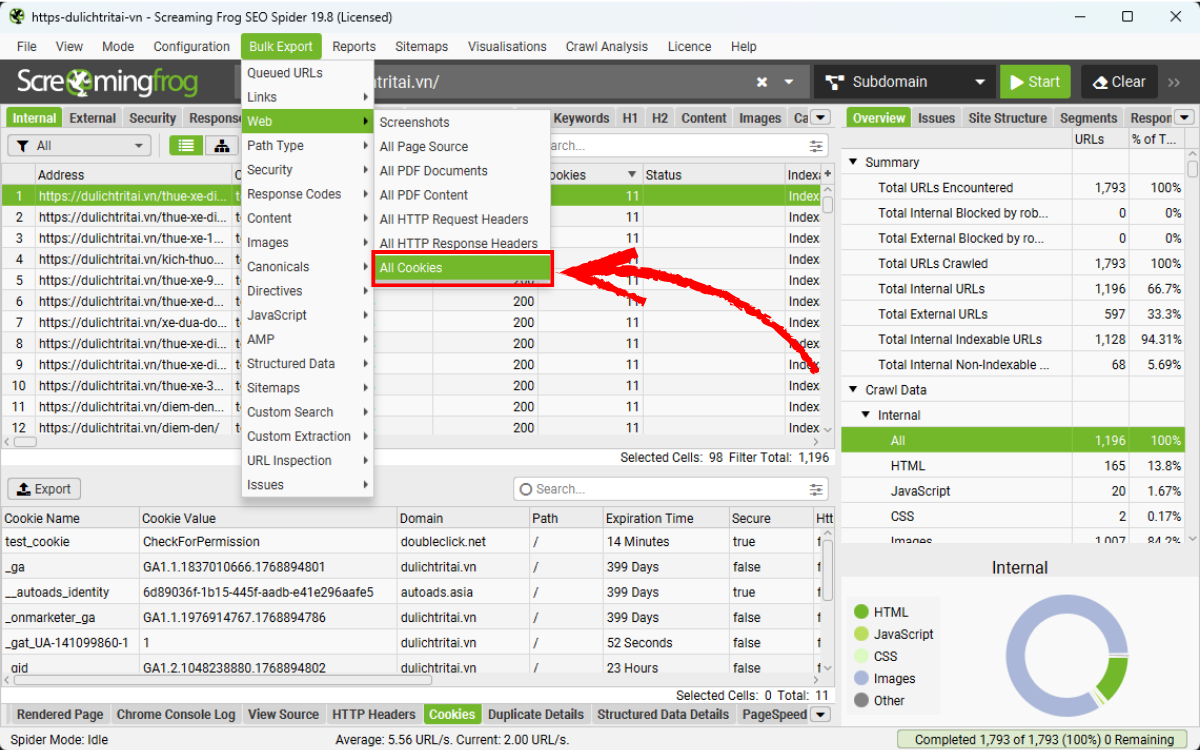
Task: Open the Security submenu
Action: pyautogui.click(x=306, y=170)
